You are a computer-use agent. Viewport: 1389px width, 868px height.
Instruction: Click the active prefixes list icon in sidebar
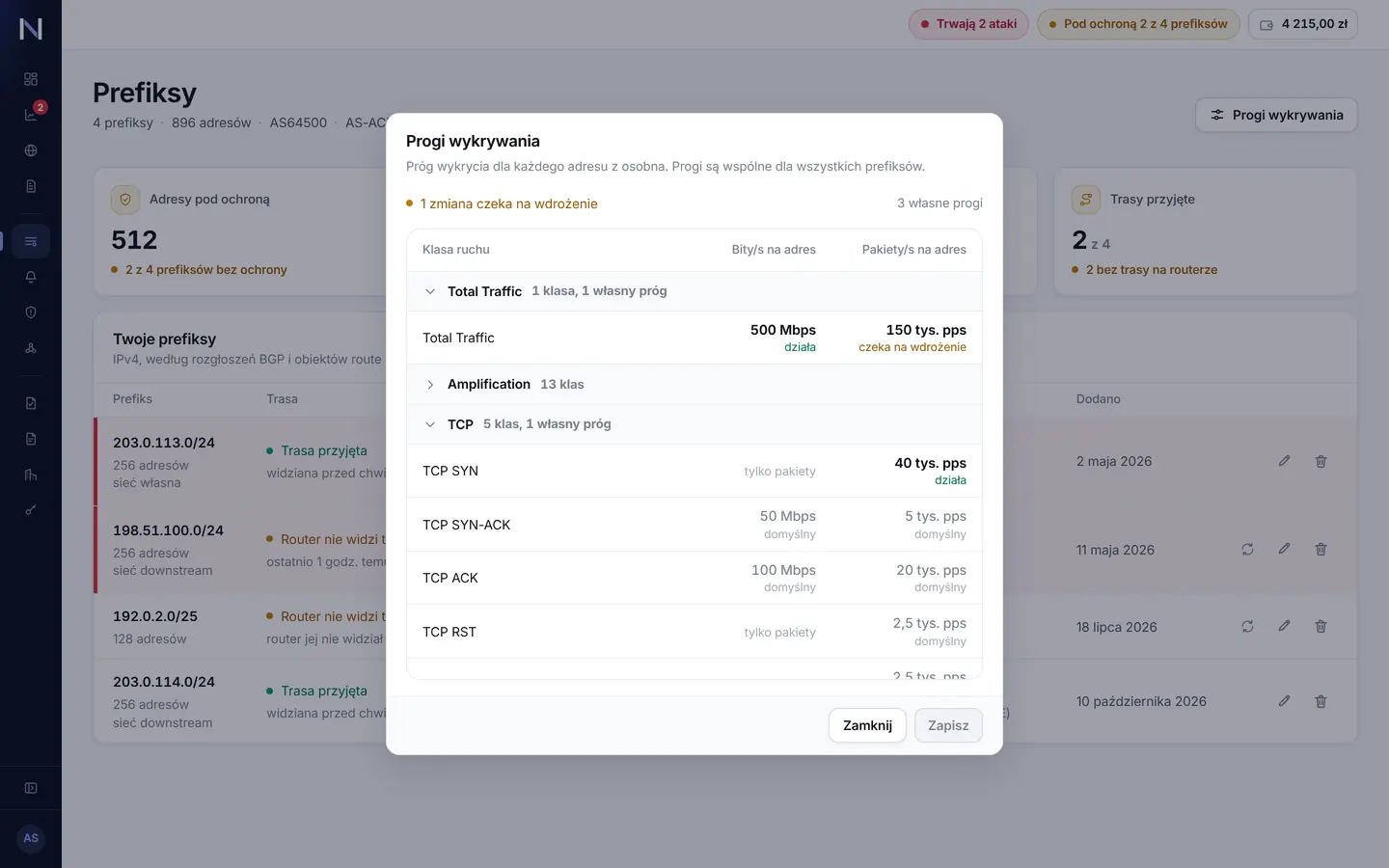31,241
